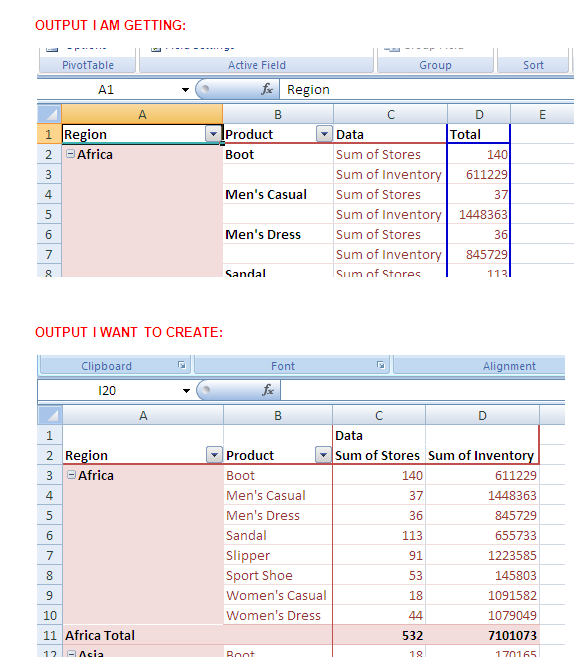Click the Sort ribbon group label
The width and height of the screenshot is (587, 664).
coord(533,65)
